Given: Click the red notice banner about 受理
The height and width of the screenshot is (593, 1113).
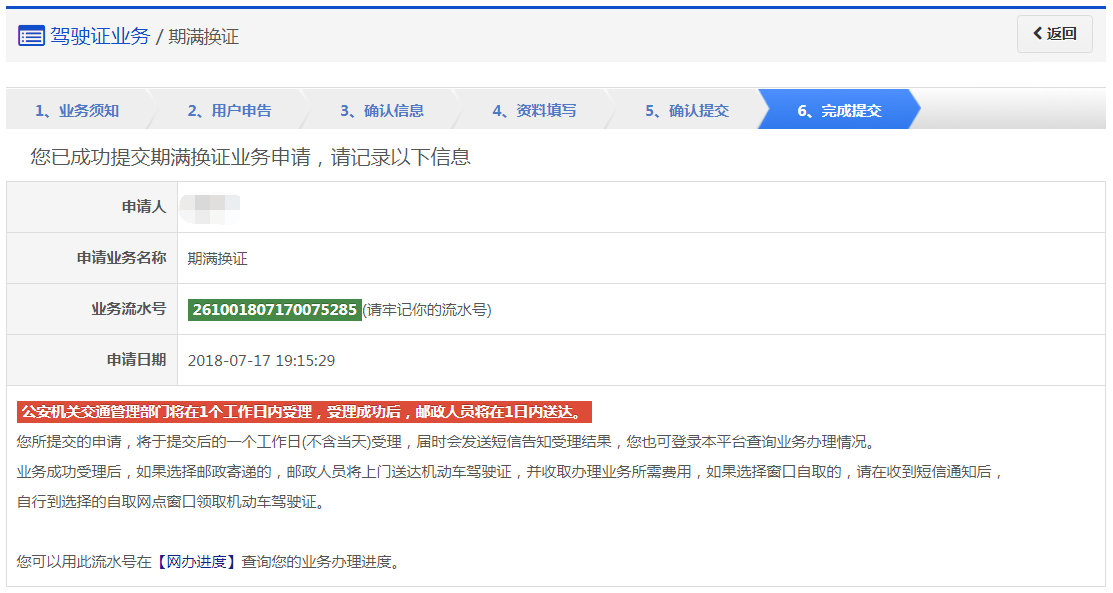Looking at the screenshot, I should (304, 412).
